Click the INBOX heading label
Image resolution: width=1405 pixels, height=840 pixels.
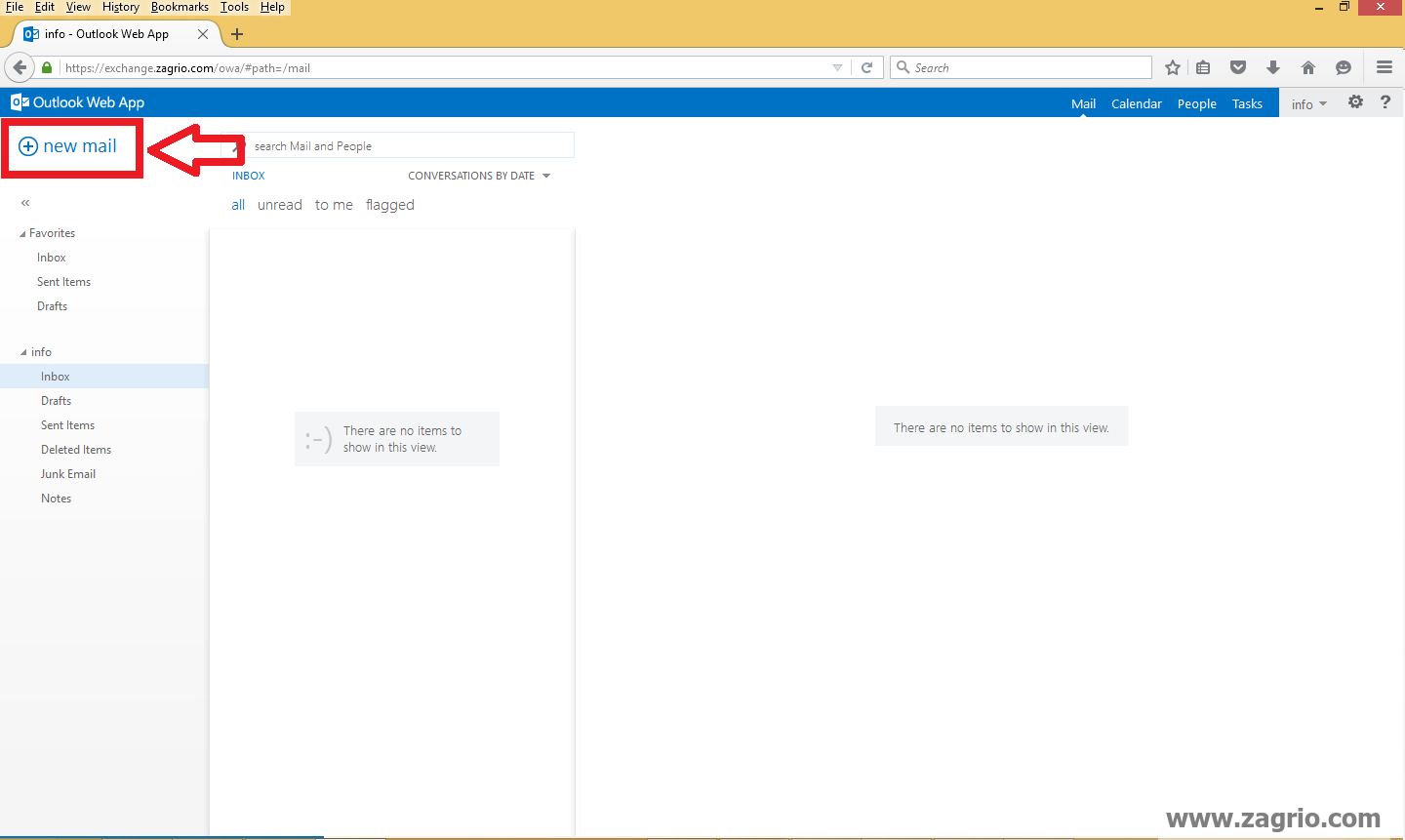(249, 176)
